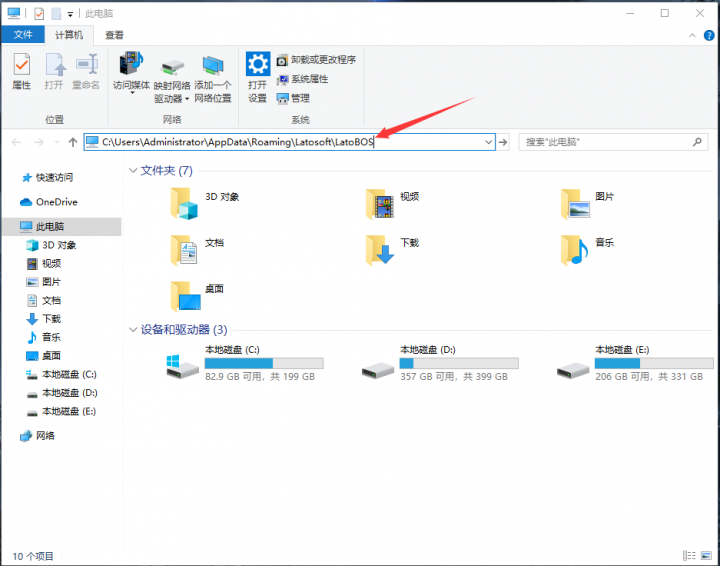This screenshot has width=720, height=566.
Task: Click the search magnifier icon
Action: coord(697,142)
